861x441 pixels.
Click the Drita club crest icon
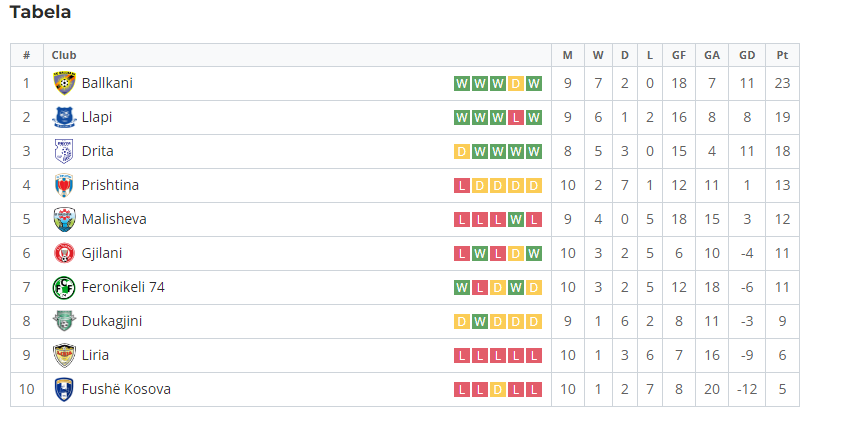(64, 152)
